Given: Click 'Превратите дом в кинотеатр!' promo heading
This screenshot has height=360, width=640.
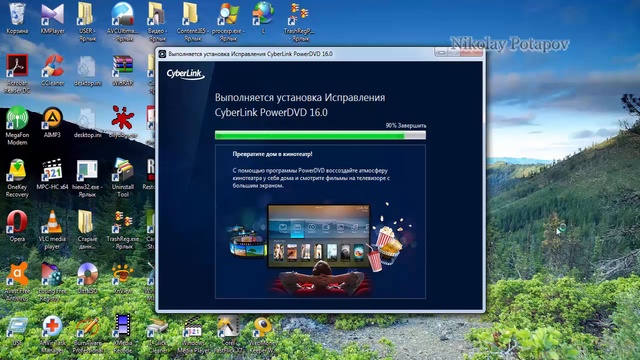Looking at the screenshot, I should (272, 154).
